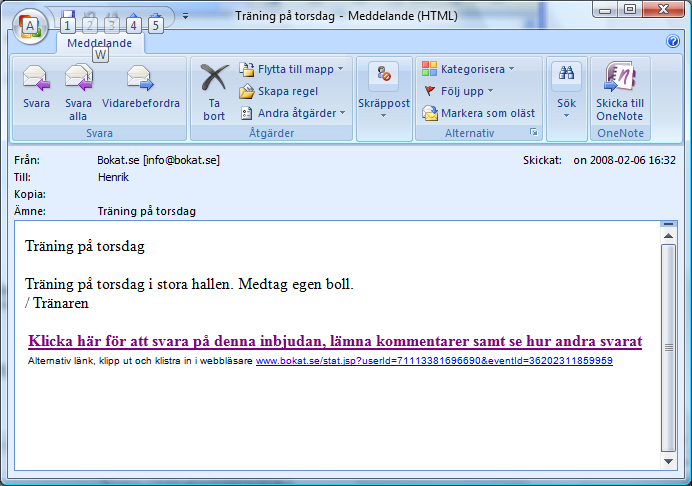This screenshot has height=486, width=692.
Task: Click quick access toolbar item 5
Action: click(155, 21)
